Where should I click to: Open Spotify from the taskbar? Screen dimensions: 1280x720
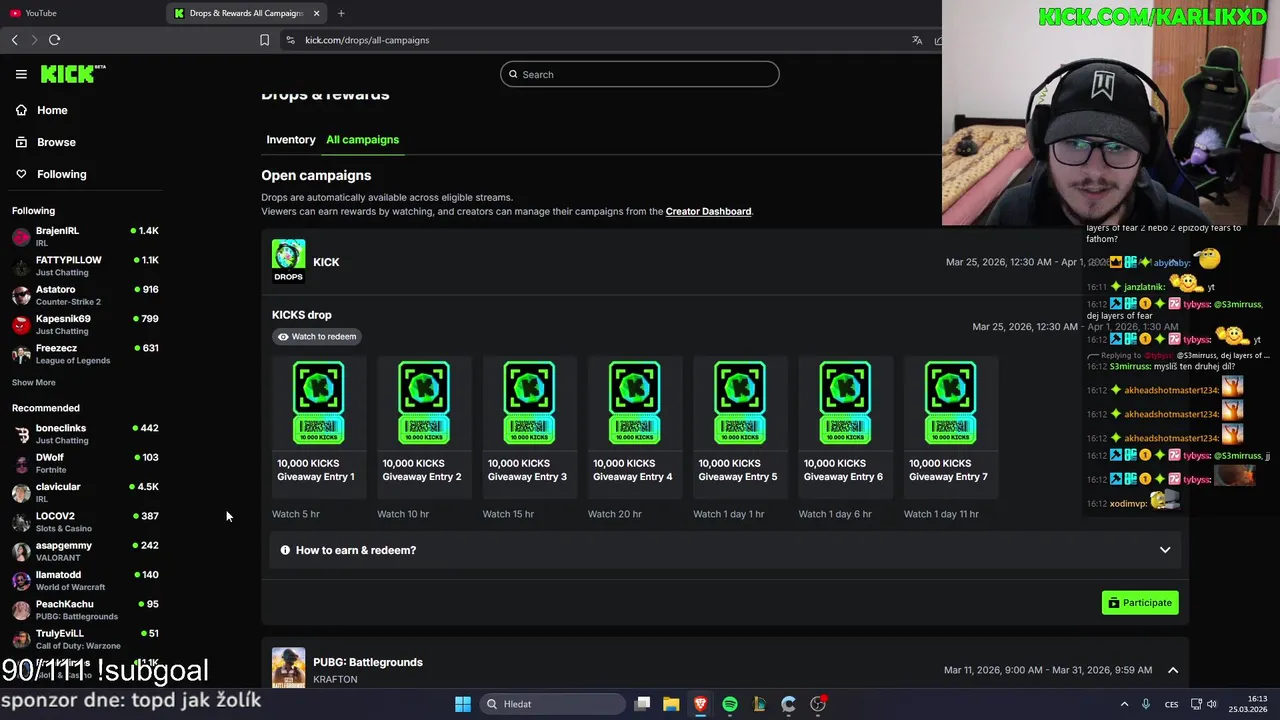point(730,704)
